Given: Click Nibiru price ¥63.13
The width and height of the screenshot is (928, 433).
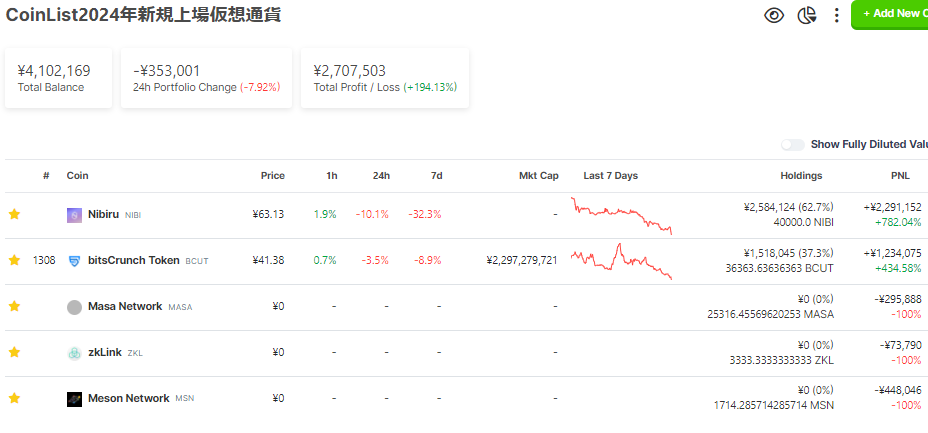Looking at the screenshot, I should click(268, 214).
